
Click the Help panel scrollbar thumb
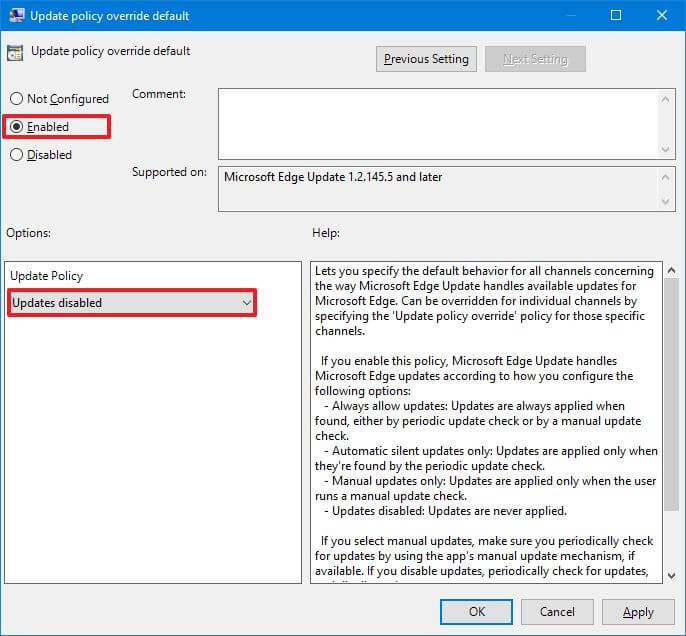[x=671, y=394]
